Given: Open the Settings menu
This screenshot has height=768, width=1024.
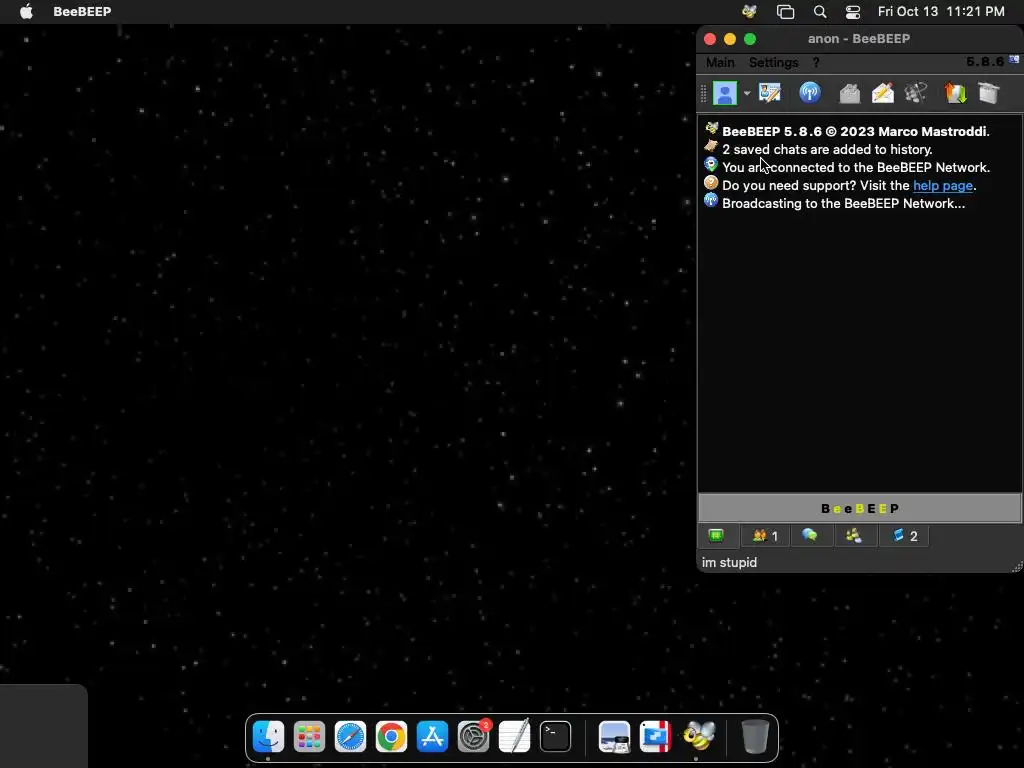Looking at the screenshot, I should [773, 62].
